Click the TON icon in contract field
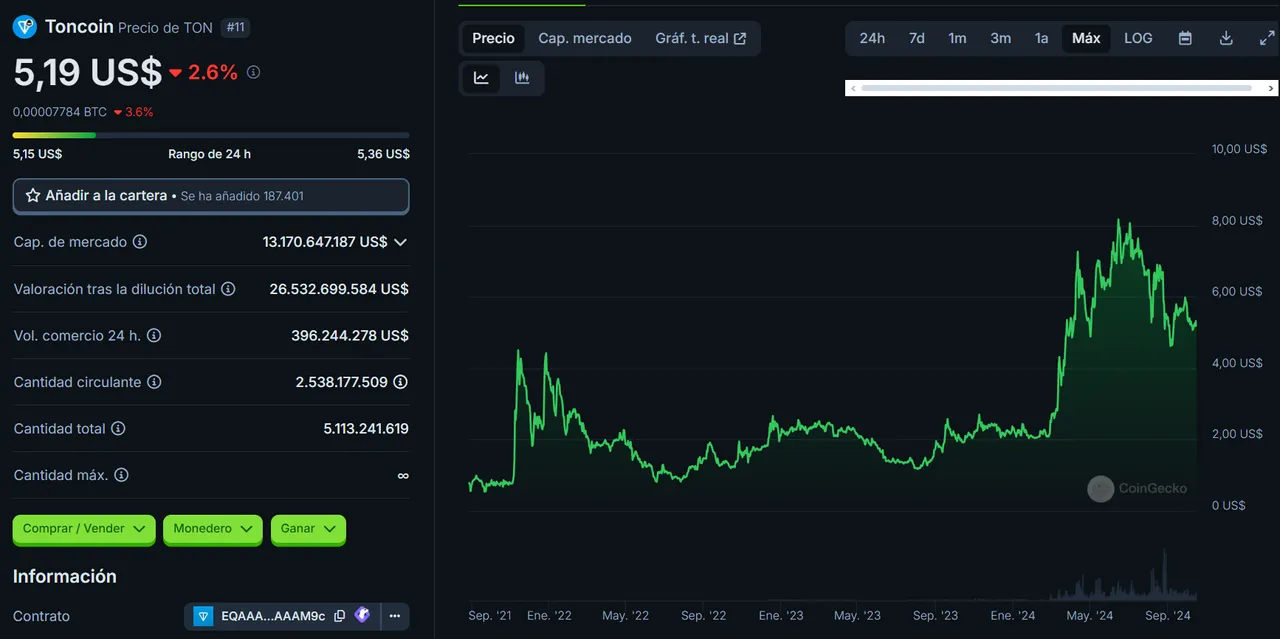The width and height of the screenshot is (1280, 639). [x=203, y=616]
